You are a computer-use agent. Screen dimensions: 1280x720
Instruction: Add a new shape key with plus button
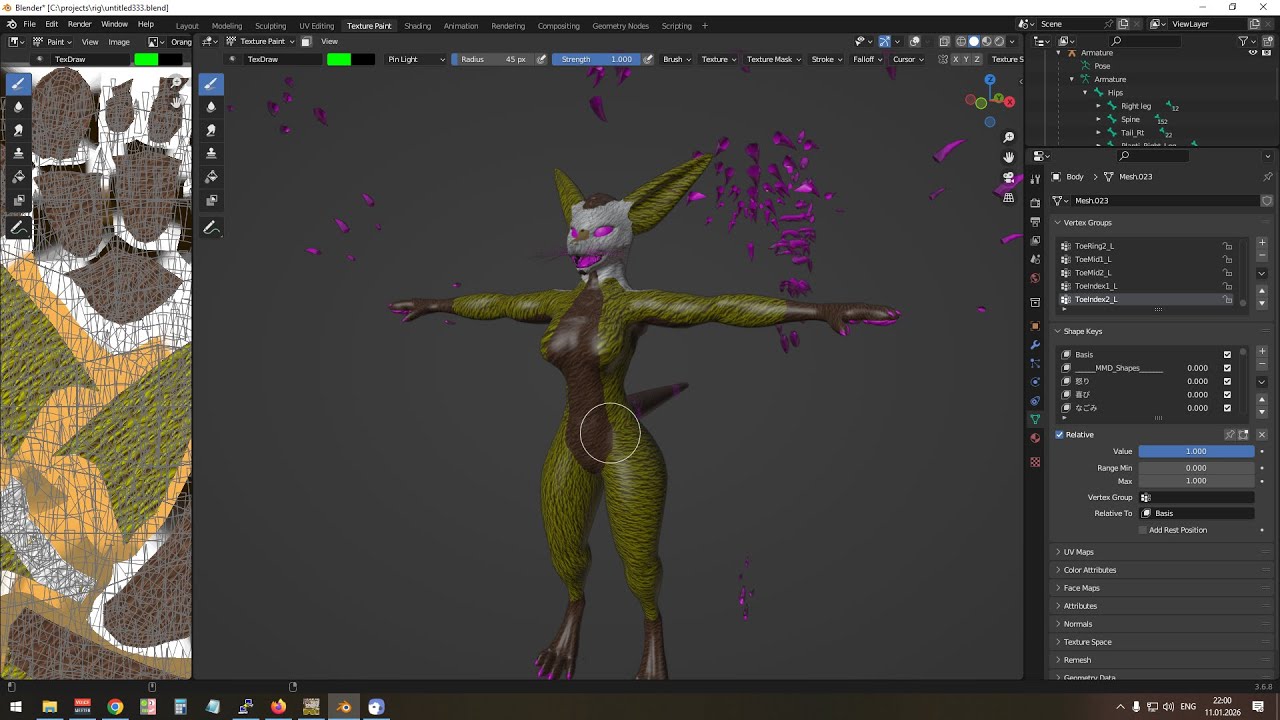point(1262,352)
